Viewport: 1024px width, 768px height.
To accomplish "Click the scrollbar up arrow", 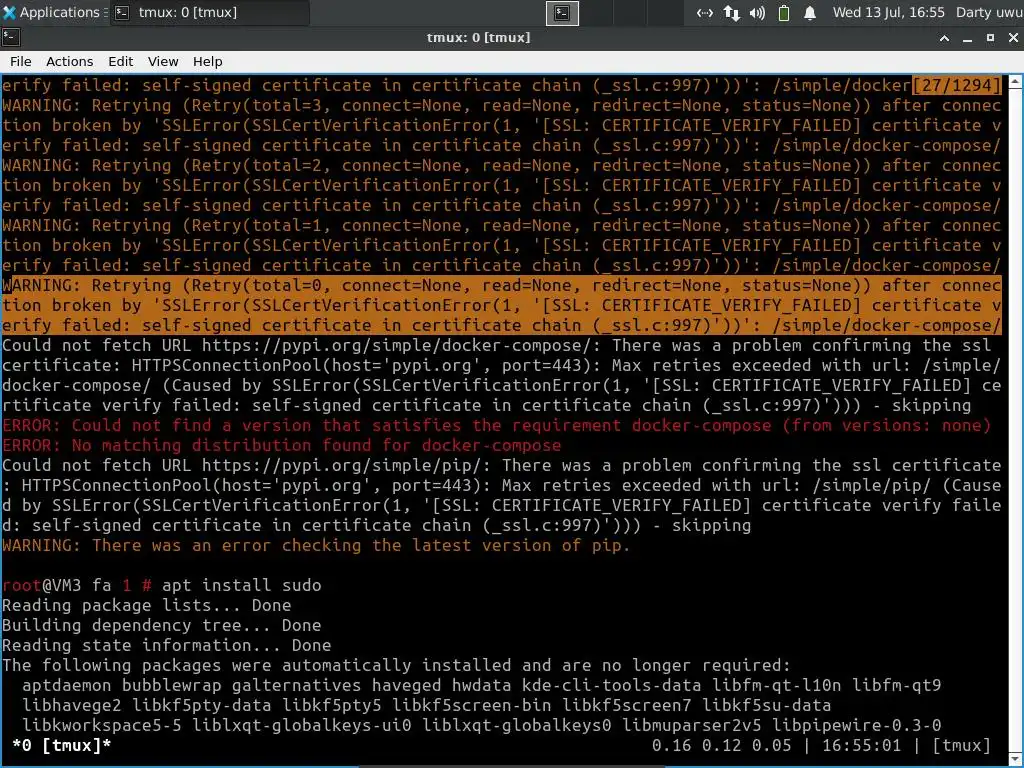I will 1016,82.
